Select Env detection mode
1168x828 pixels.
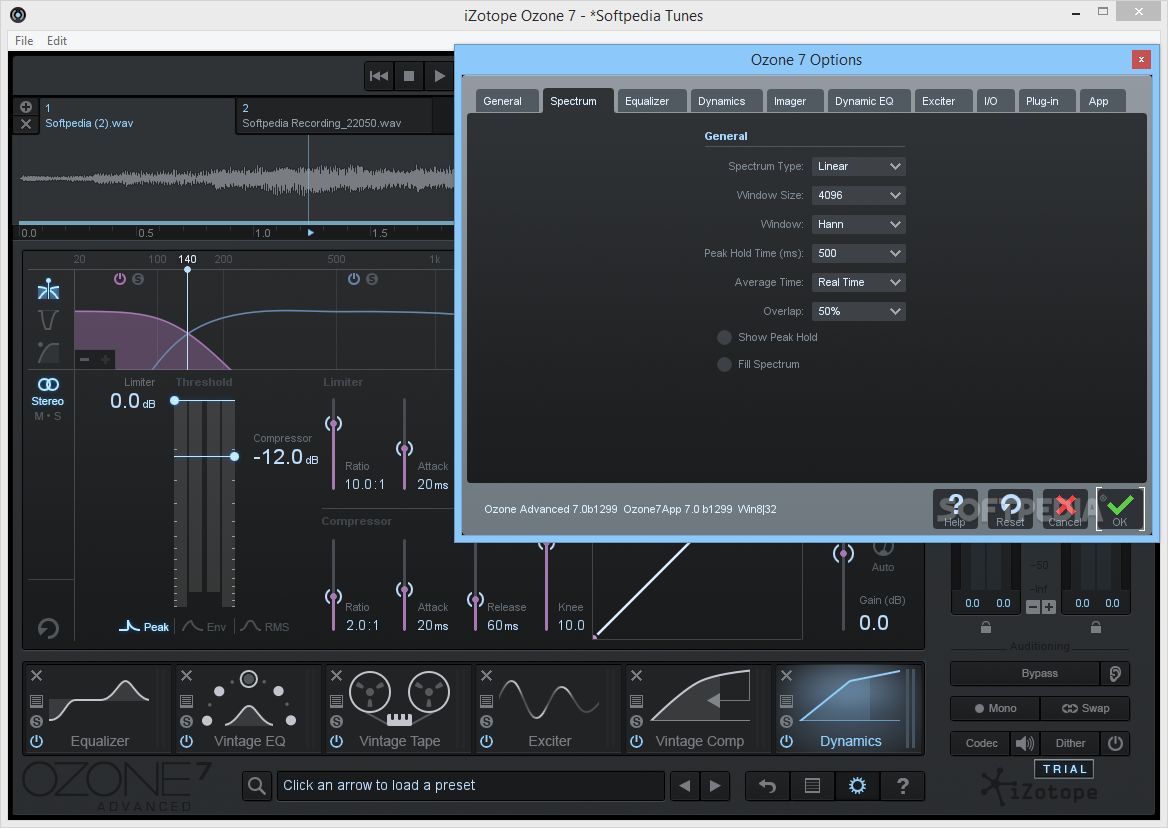(204, 627)
